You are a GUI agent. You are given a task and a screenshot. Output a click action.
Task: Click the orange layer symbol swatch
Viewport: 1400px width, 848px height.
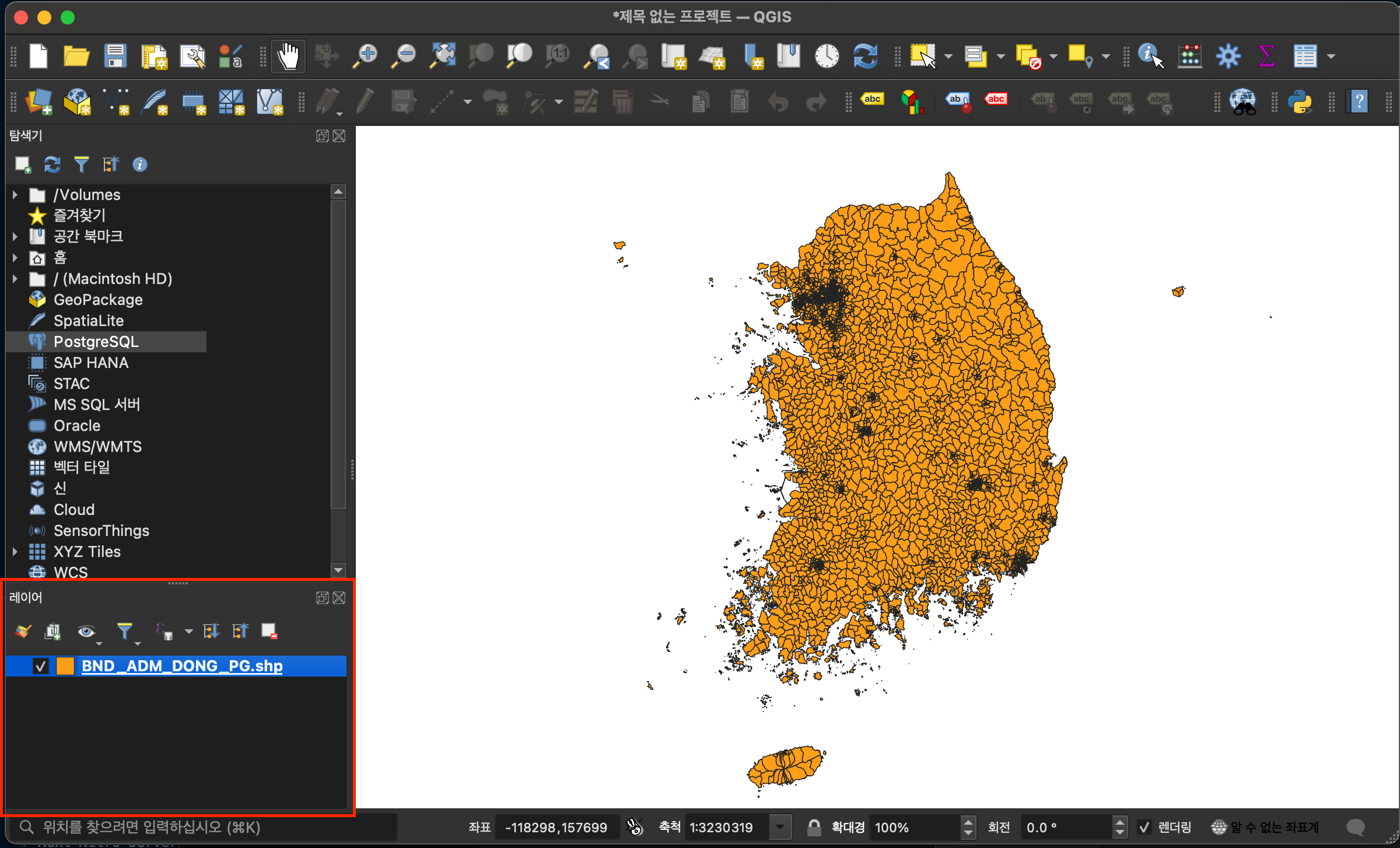coord(65,666)
